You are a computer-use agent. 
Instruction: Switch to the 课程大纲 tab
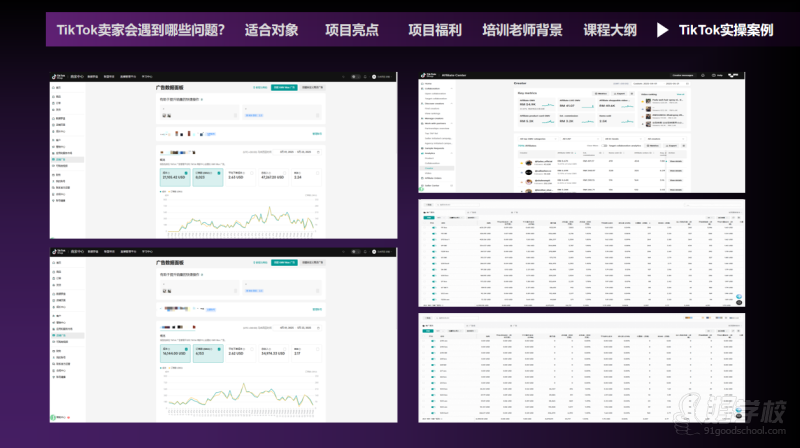click(x=610, y=30)
